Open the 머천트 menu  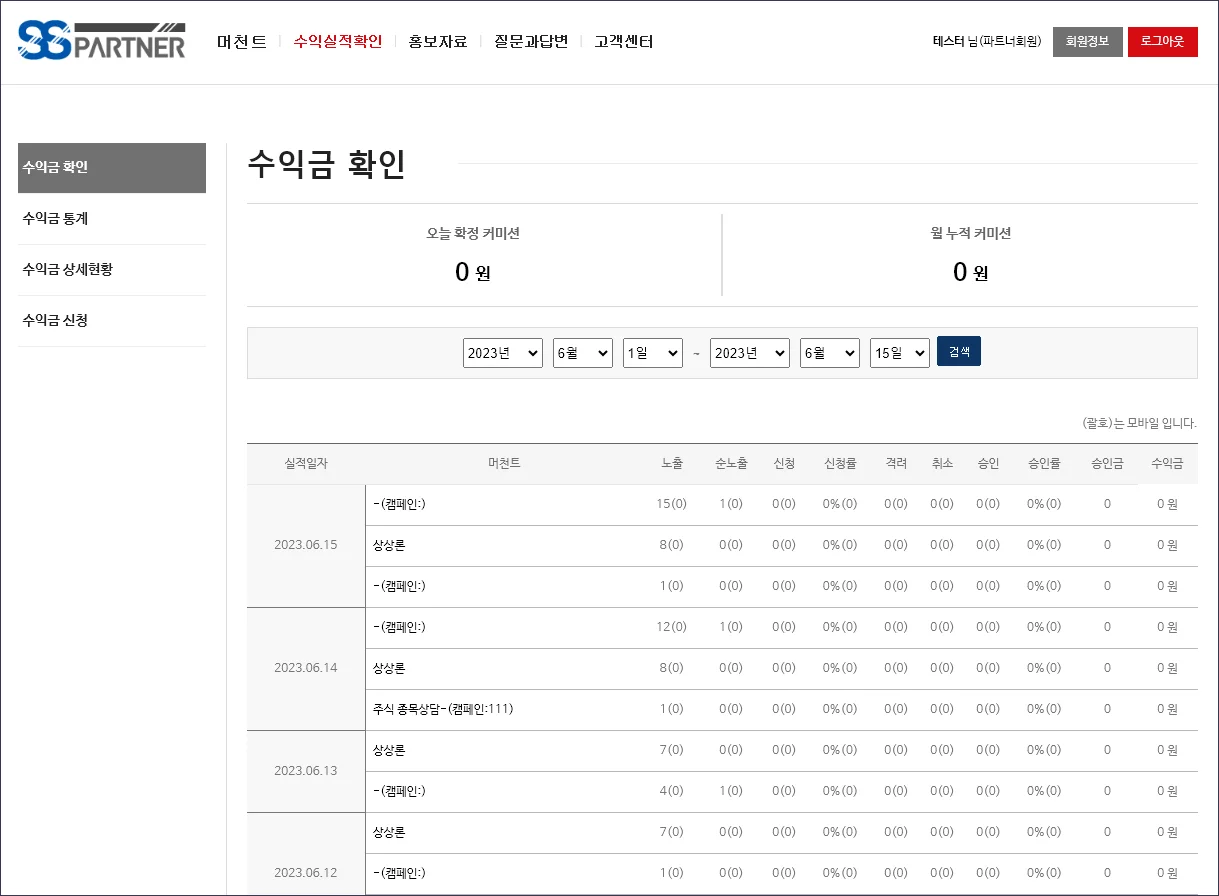click(x=242, y=41)
